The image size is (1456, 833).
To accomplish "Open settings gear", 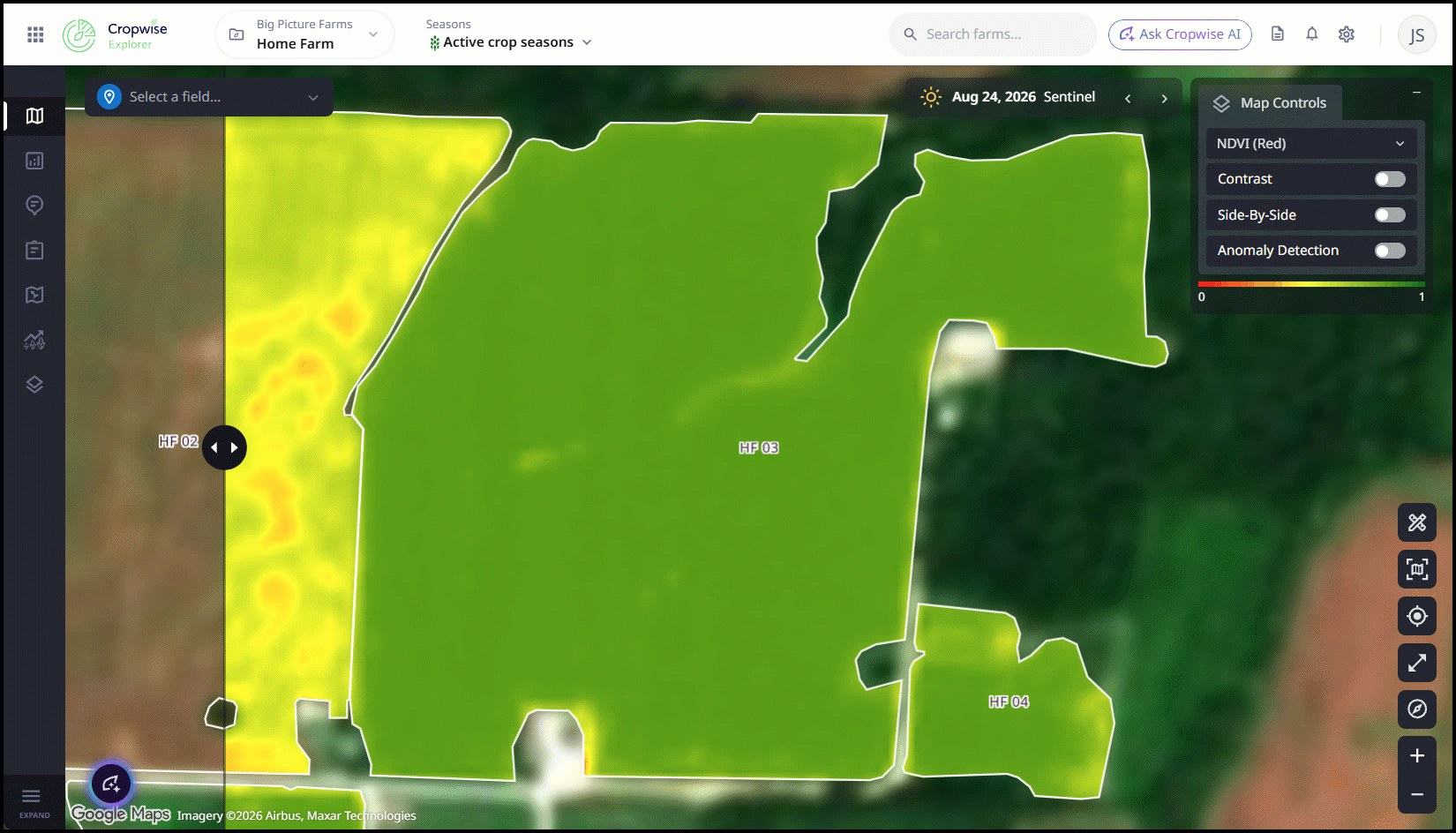I will [x=1347, y=34].
